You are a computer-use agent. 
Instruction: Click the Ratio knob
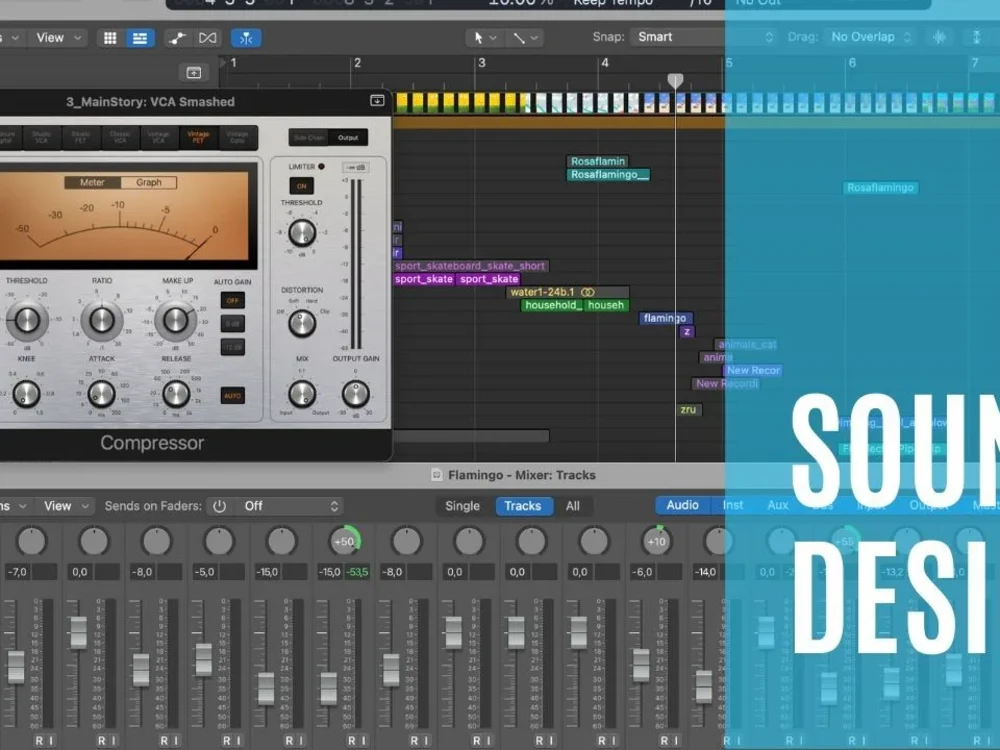101,320
